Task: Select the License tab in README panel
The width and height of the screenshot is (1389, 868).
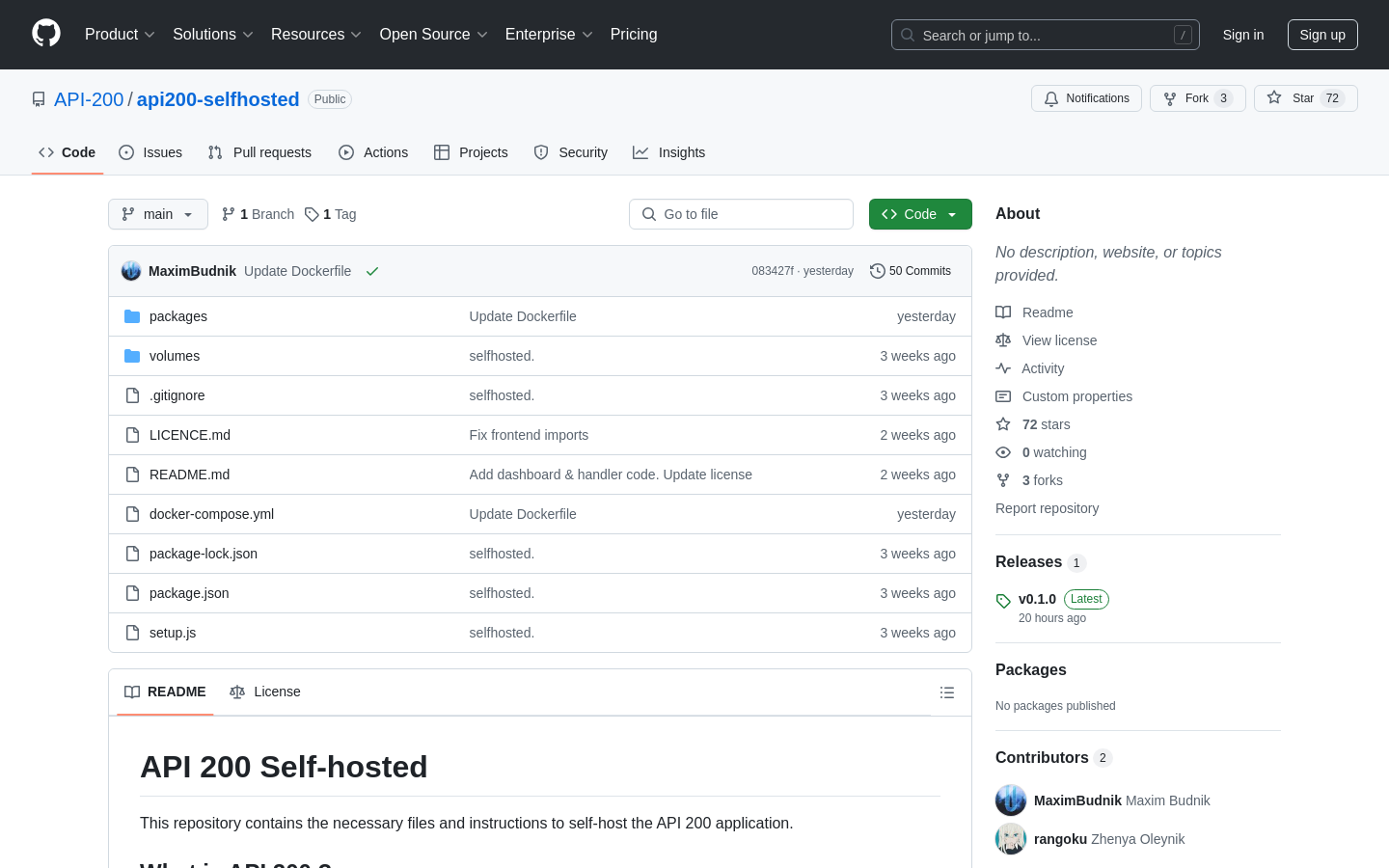Action: point(265,692)
